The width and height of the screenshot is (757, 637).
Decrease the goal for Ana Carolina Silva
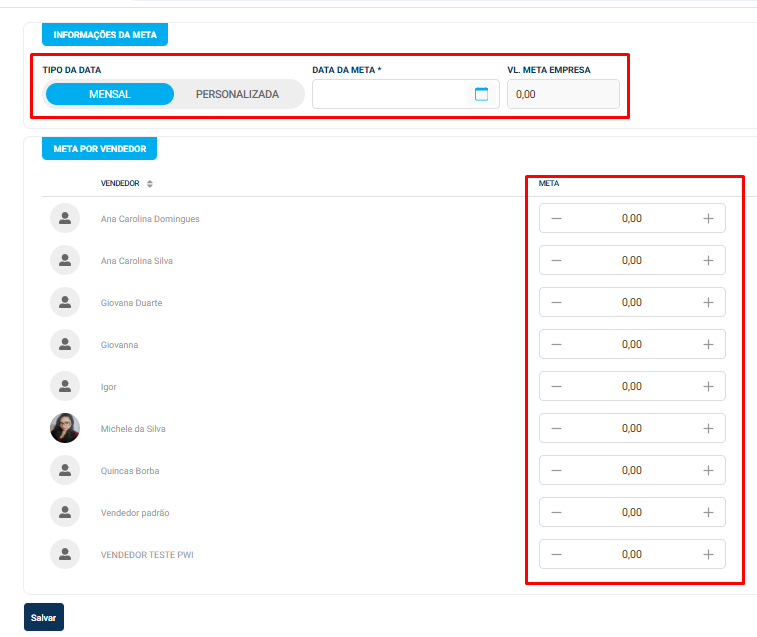pyautogui.click(x=556, y=260)
